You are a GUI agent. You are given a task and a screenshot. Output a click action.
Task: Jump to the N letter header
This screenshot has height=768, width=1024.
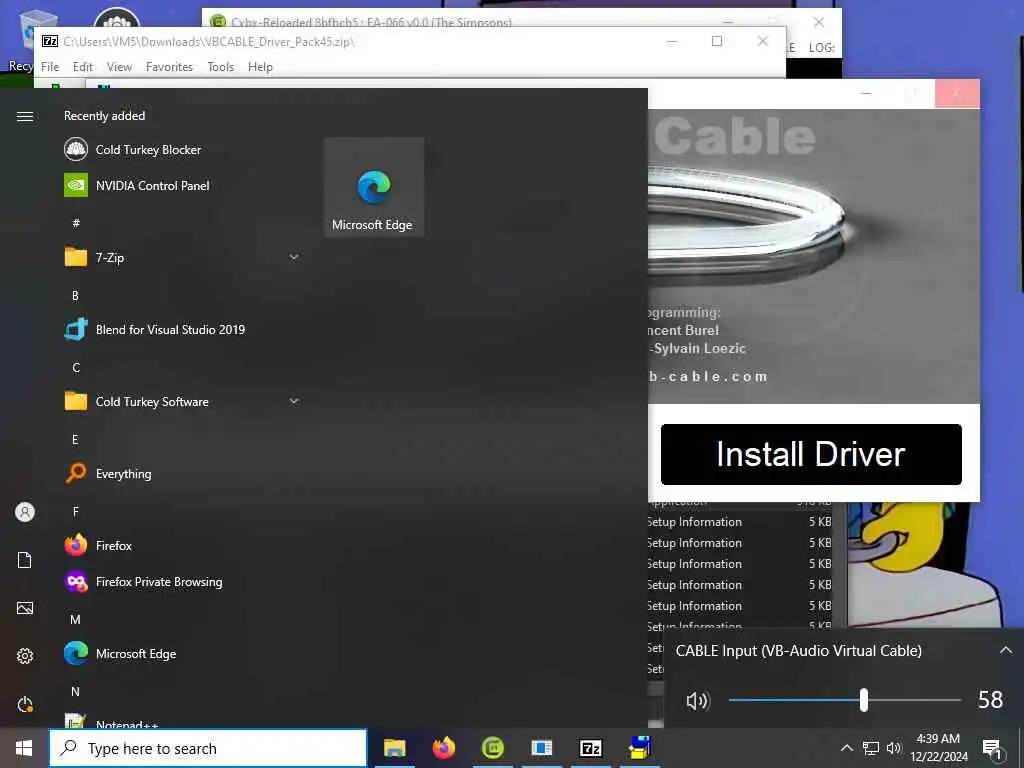[x=76, y=691]
